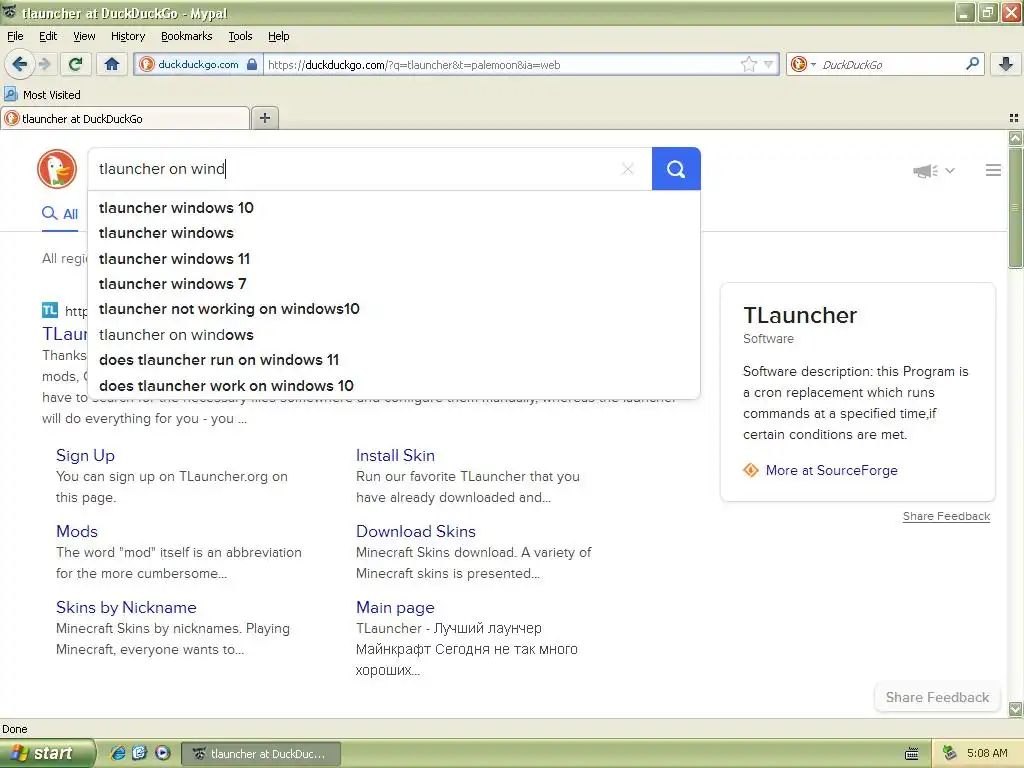
Task: Open the URL history dropdown arrow
Action: coord(769,64)
